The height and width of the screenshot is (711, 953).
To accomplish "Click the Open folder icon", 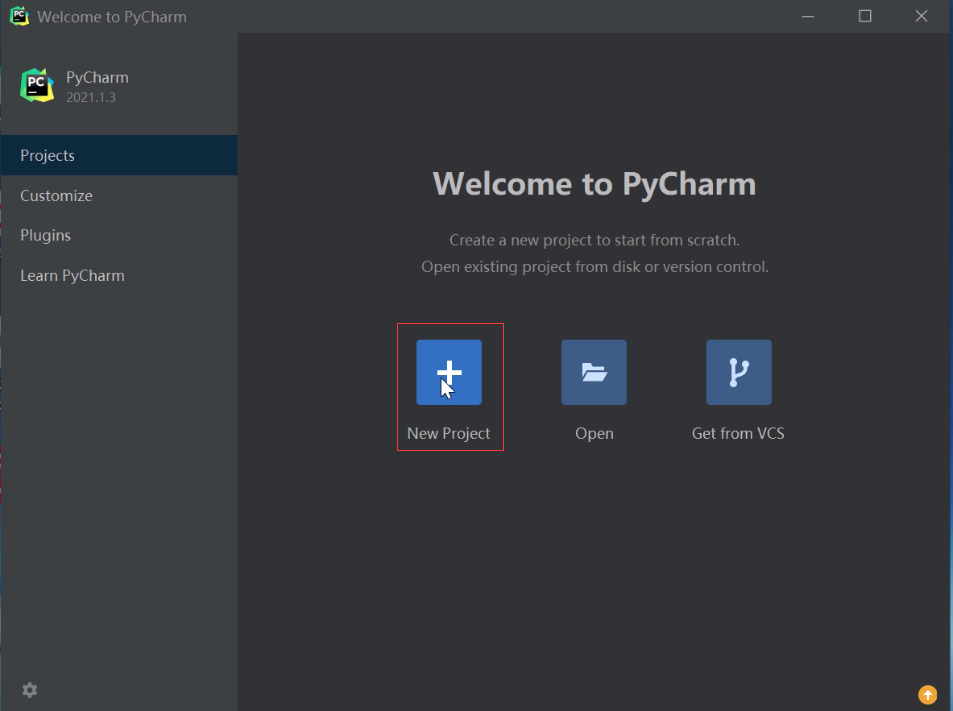I will (x=594, y=372).
